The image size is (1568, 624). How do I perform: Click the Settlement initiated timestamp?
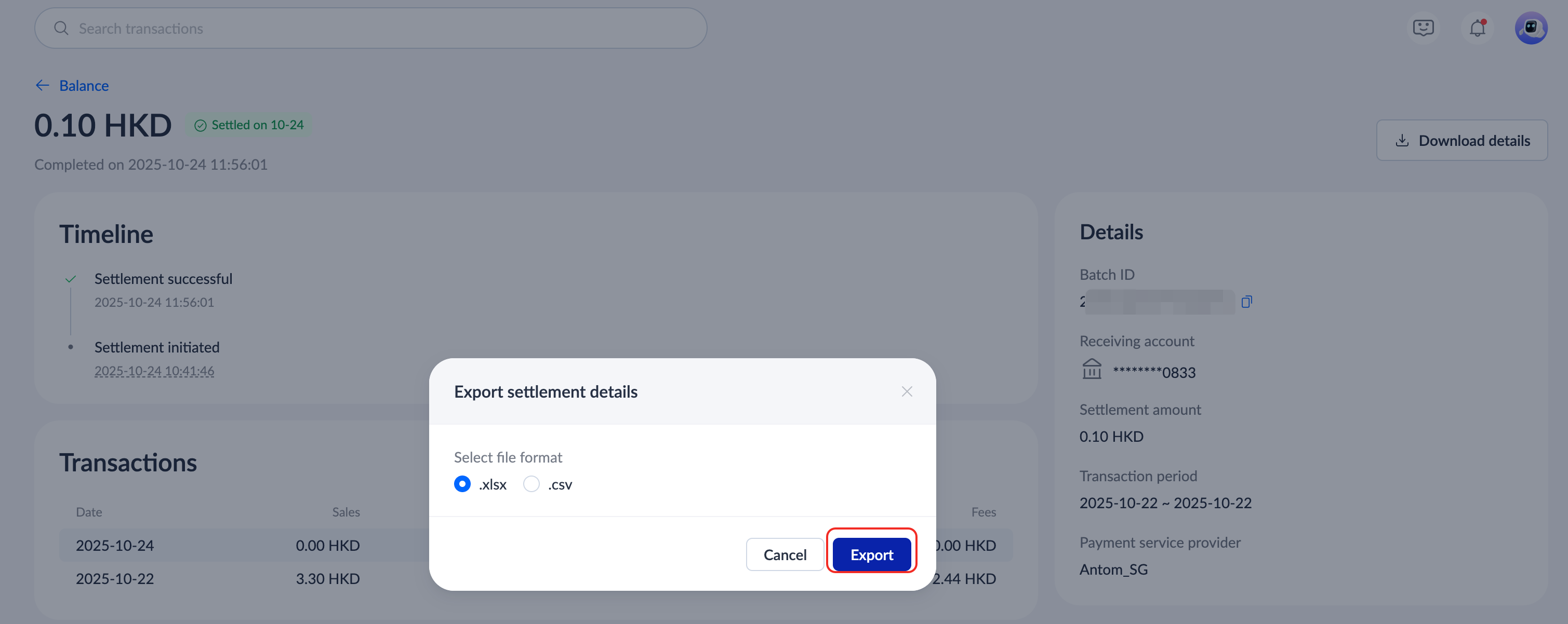(154, 370)
